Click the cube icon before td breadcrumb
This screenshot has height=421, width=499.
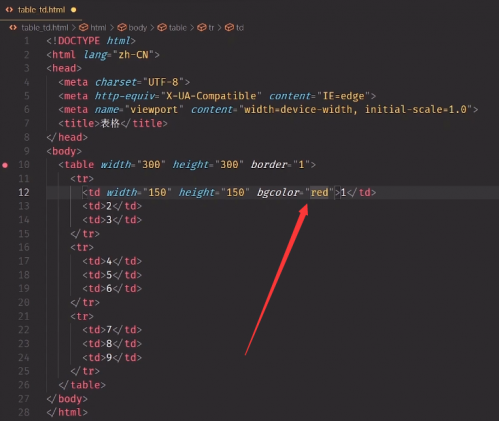click(229, 28)
